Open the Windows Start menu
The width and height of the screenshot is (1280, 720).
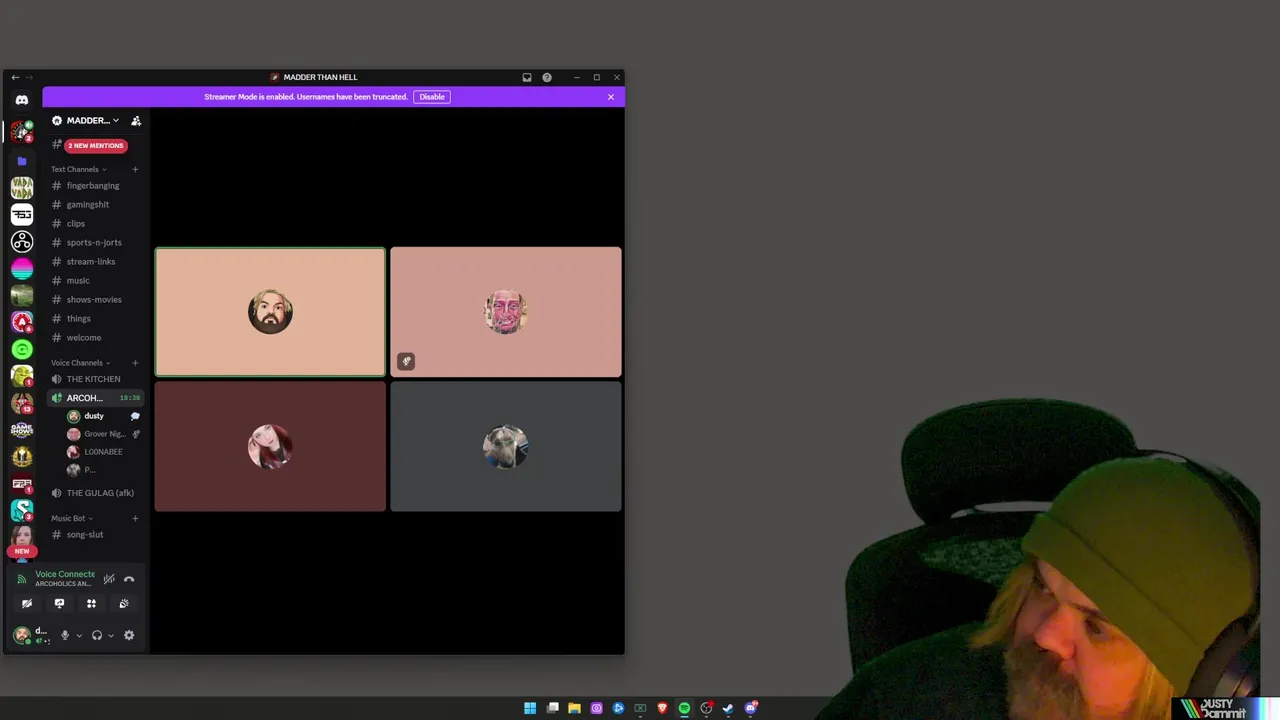(x=530, y=708)
